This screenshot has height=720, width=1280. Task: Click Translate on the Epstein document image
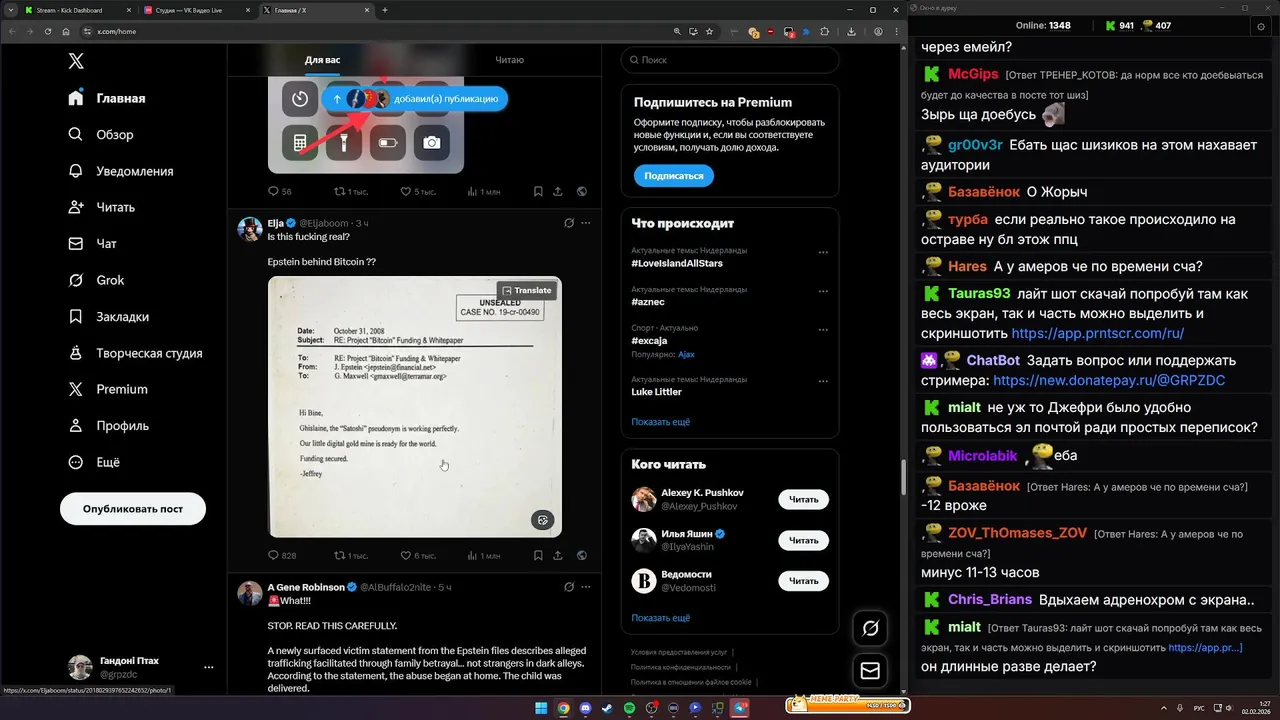pos(526,290)
